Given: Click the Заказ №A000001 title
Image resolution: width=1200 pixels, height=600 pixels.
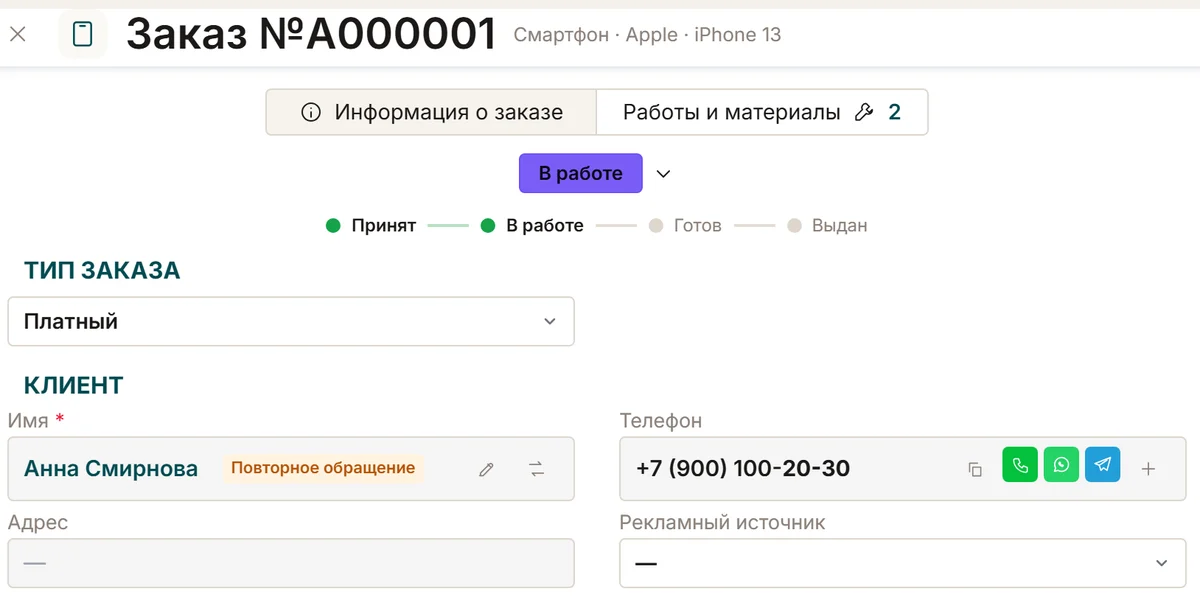Looking at the screenshot, I should (x=311, y=34).
